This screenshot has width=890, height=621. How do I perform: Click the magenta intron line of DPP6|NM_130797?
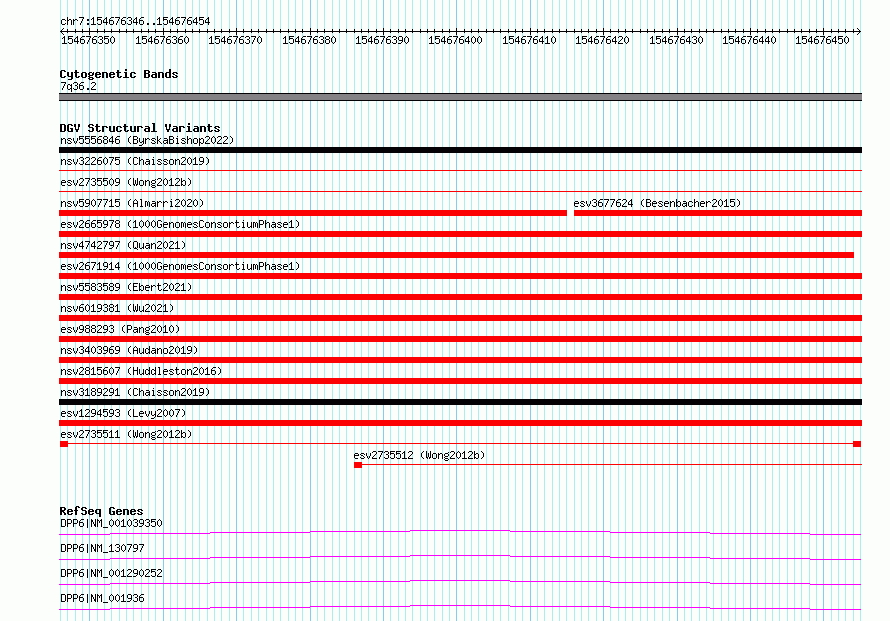[460, 556]
